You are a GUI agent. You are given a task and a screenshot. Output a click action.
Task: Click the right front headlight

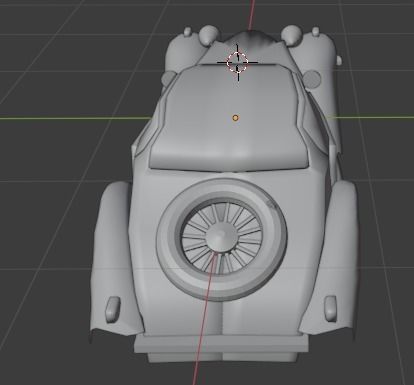point(292,35)
